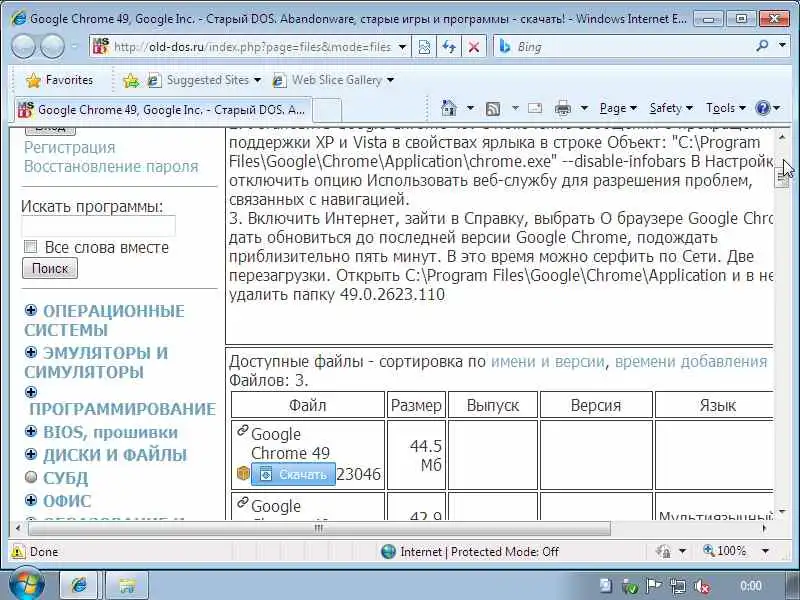The image size is (800, 600).
Task: Expand ДИСКИ И ФАЙЛЫ category plus
Action: click(31, 454)
